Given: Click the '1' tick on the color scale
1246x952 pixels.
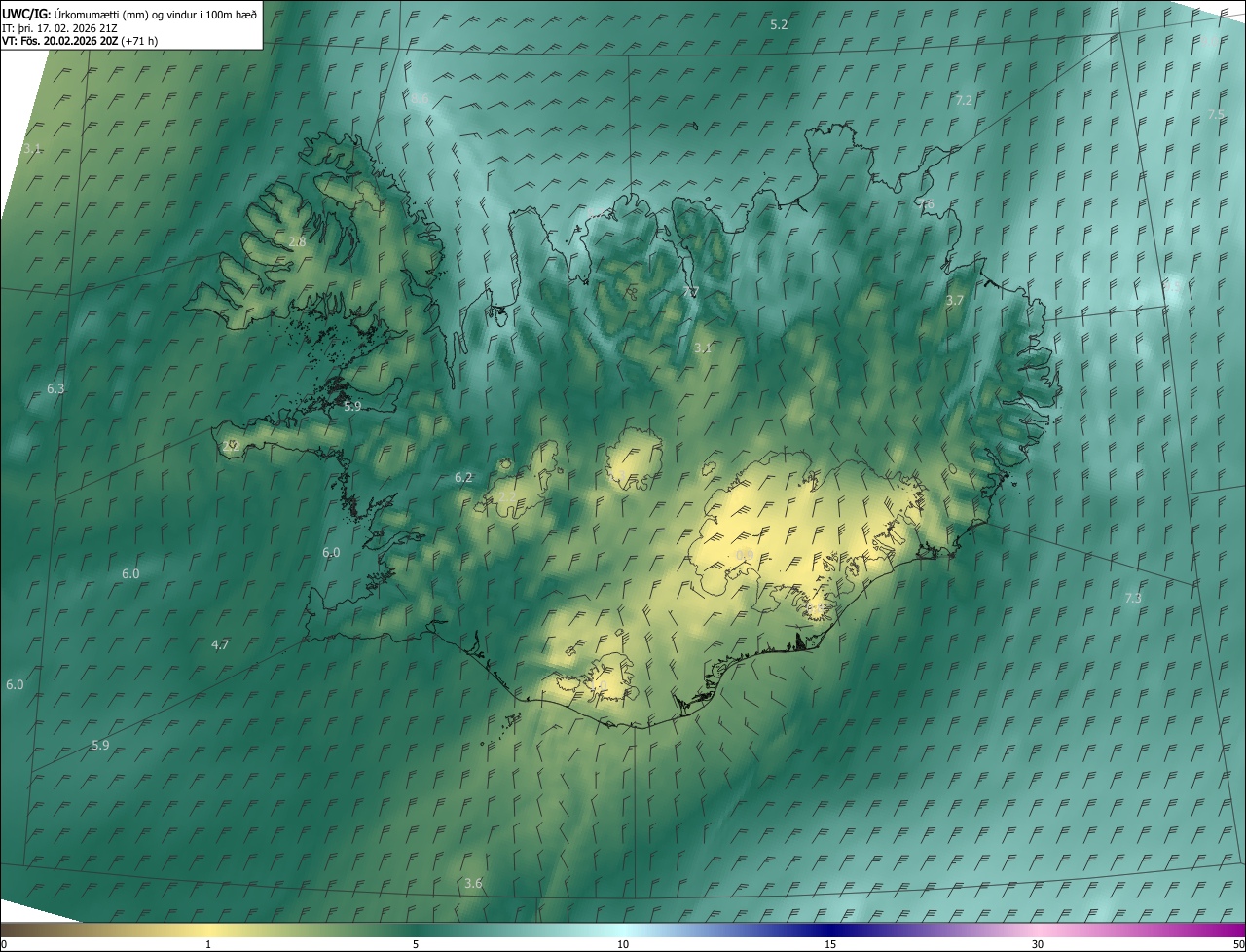Looking at the screenshot, I should coord(208,944).
